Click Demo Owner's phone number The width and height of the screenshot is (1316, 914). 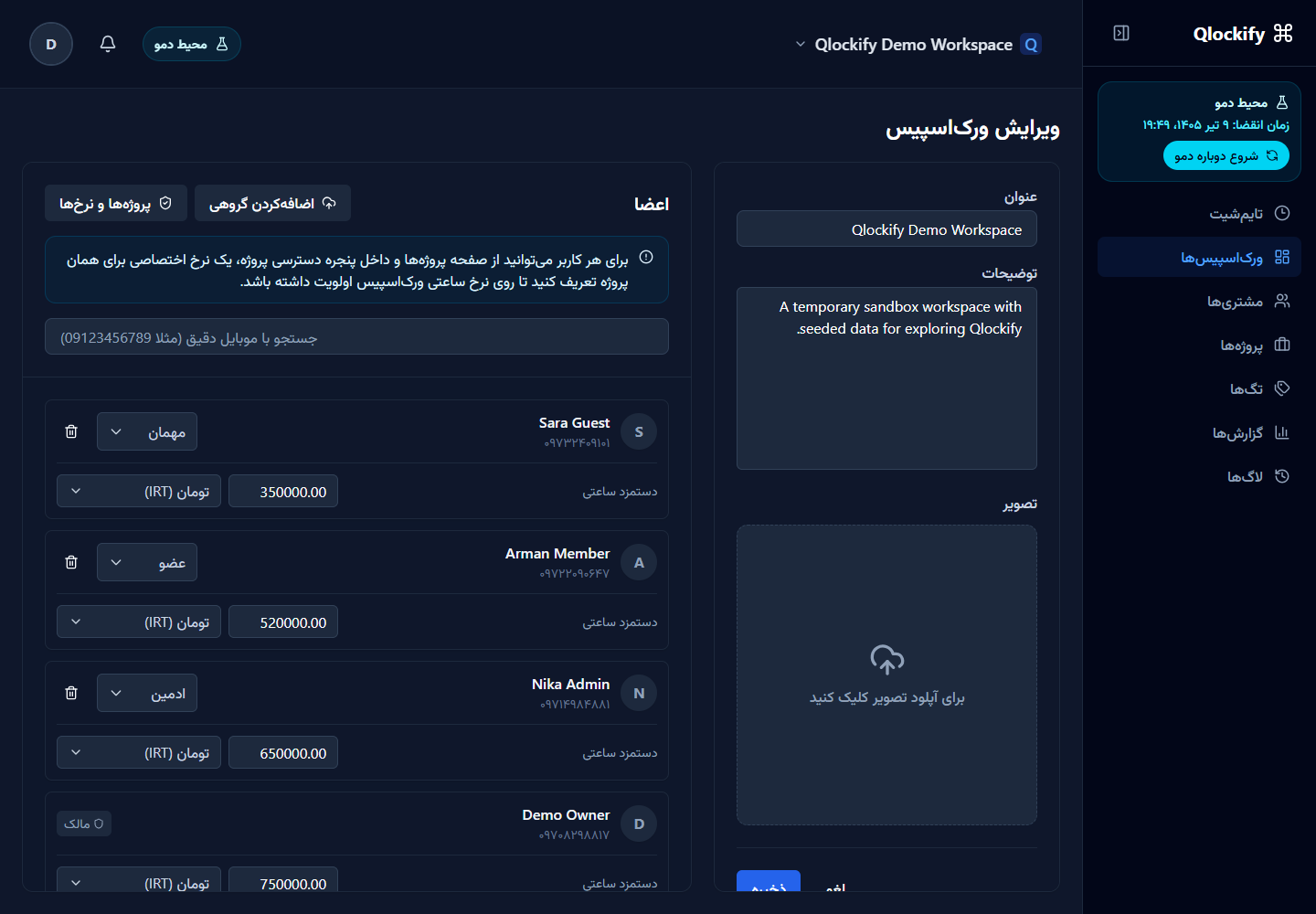pyautogui.click(x=574, y=835)
